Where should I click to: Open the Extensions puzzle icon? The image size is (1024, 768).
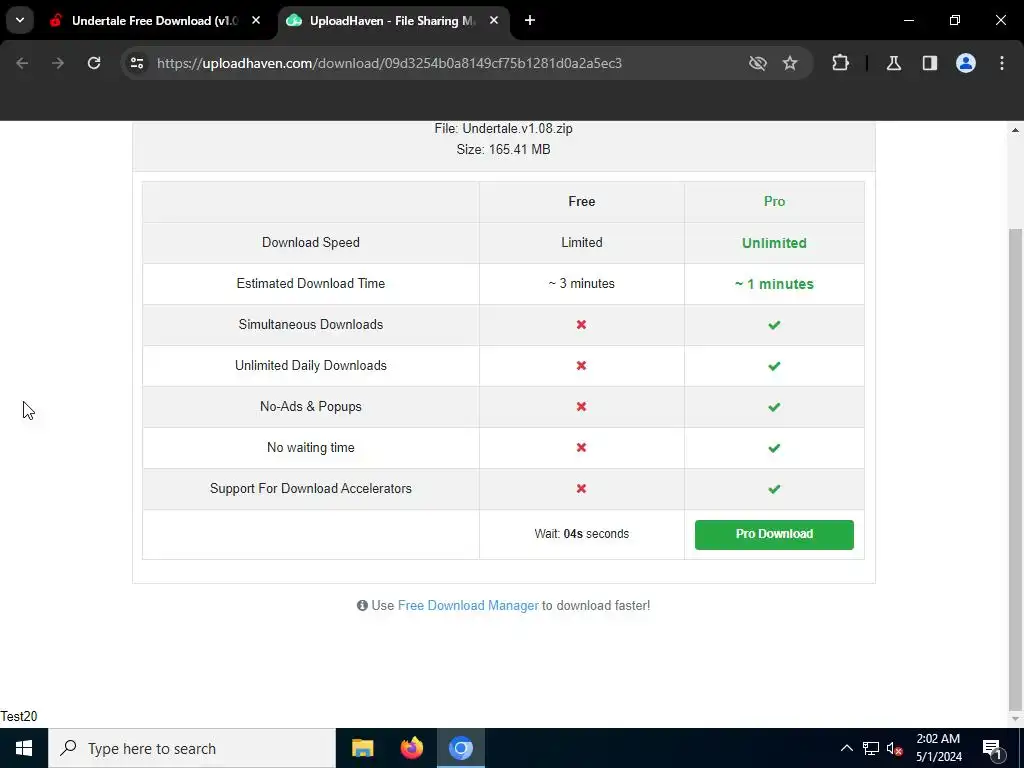pos(840,63)
